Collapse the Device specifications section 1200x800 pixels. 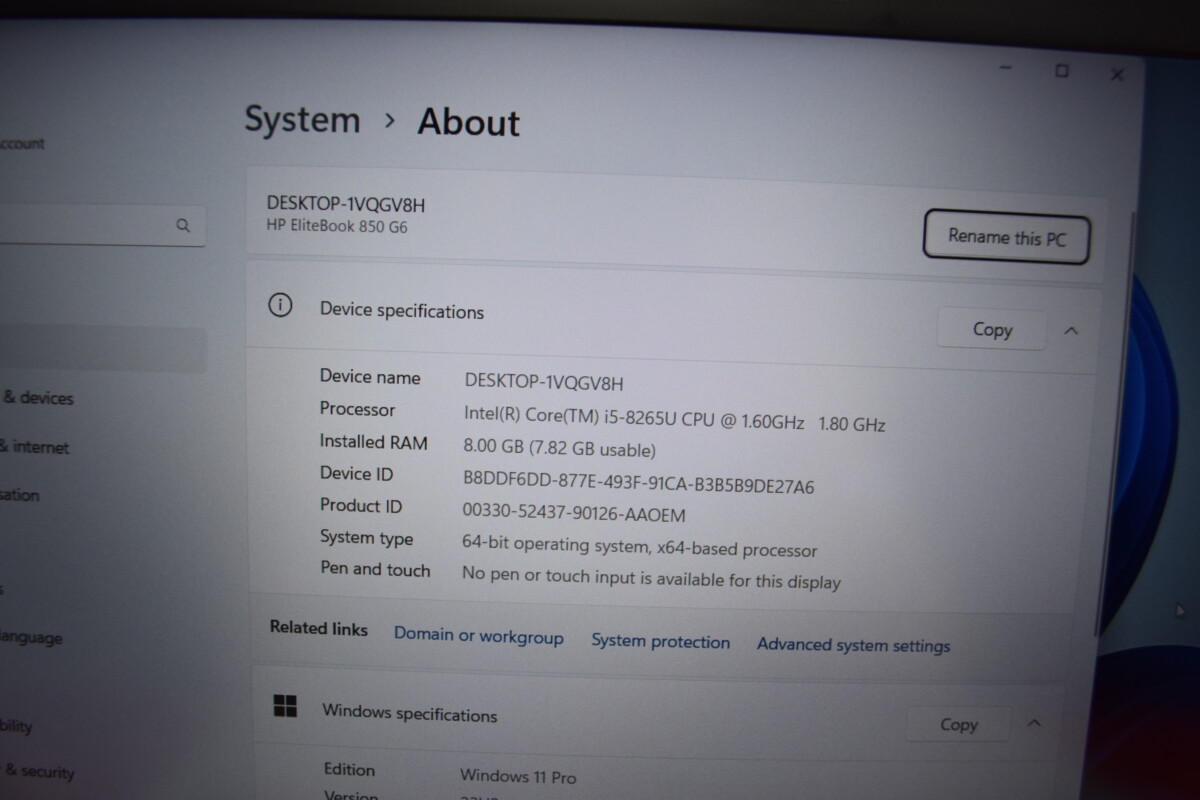tap(1071, 331)
